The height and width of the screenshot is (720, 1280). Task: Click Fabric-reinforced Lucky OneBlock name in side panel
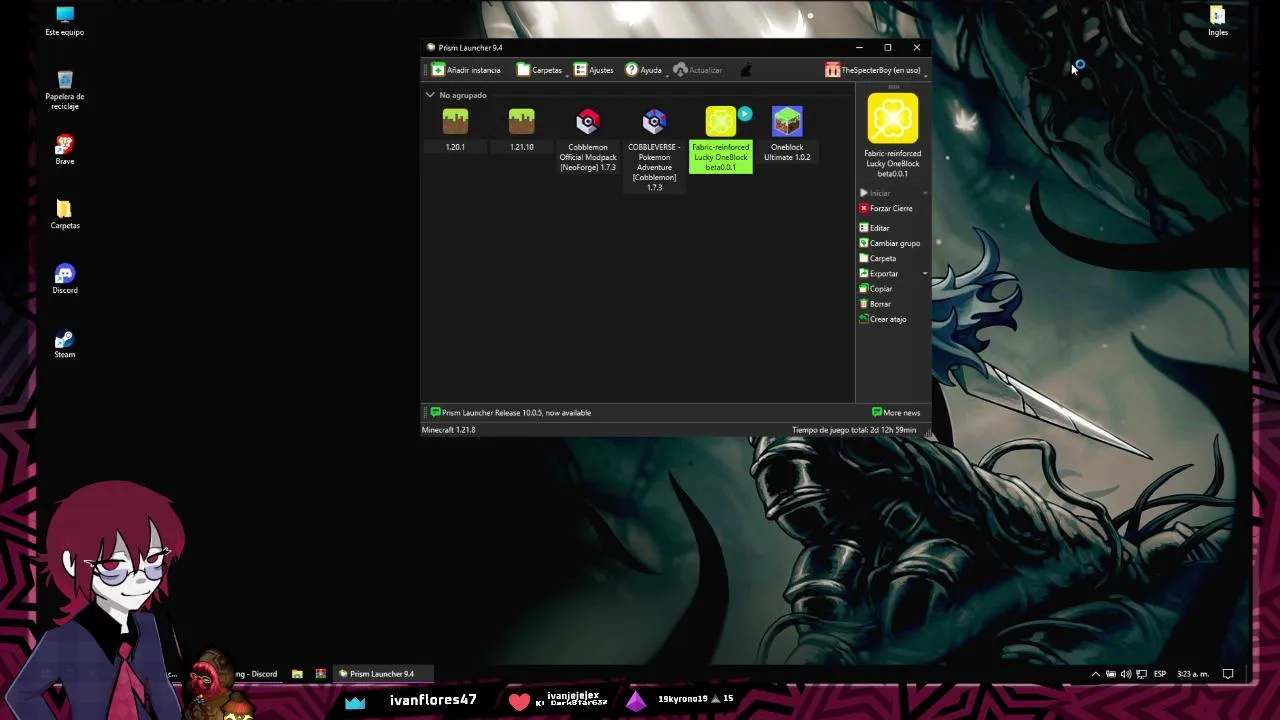(x=893, y=163)
